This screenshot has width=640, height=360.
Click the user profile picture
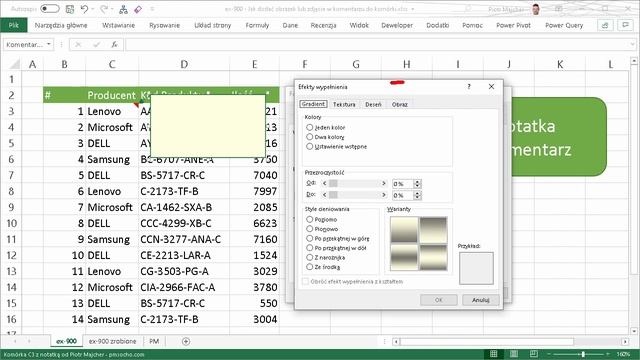click(536, 9)
